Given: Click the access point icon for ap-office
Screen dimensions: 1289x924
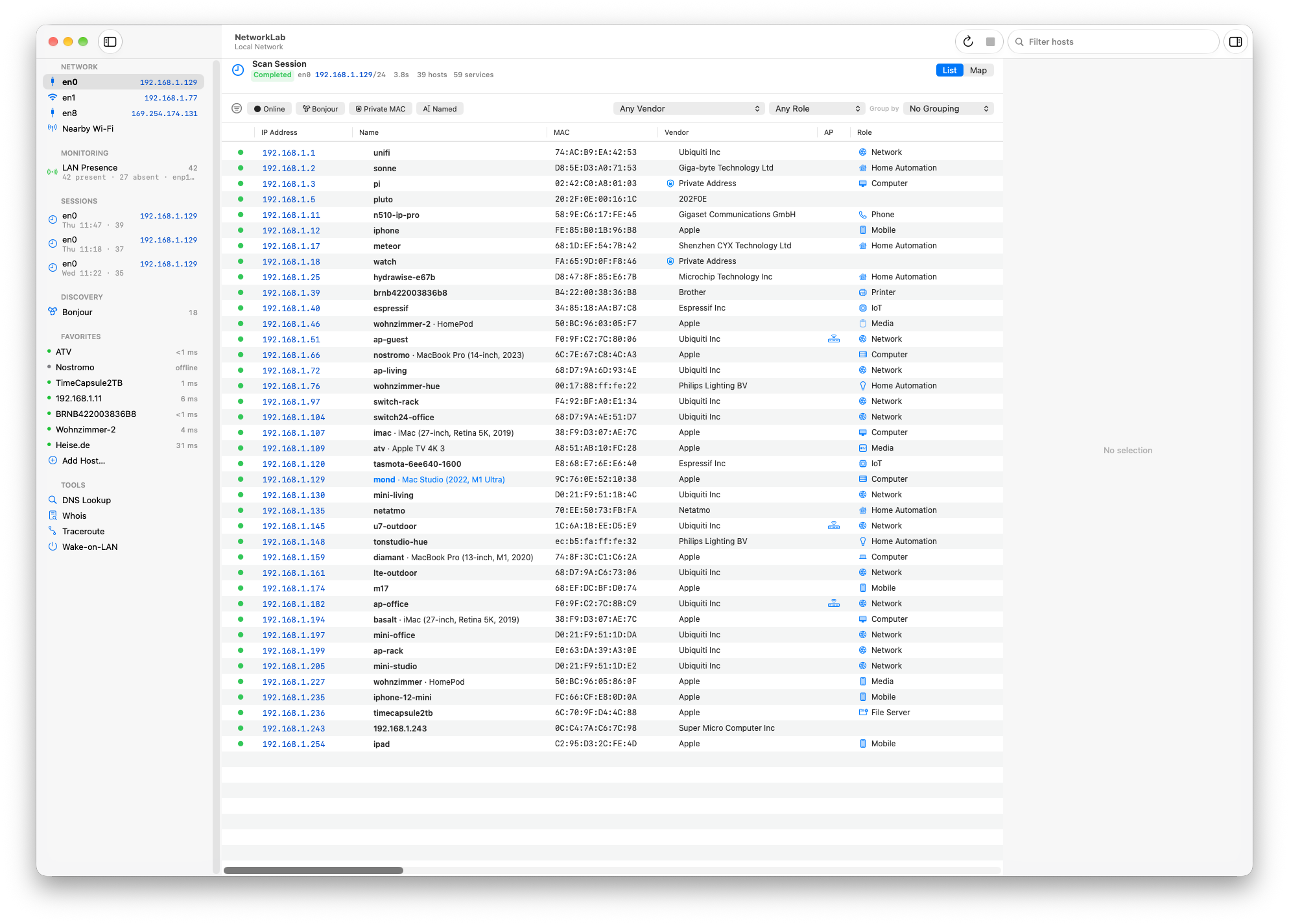Looking at the screenshot, I should pyautogui.click(x=834, y=604).
